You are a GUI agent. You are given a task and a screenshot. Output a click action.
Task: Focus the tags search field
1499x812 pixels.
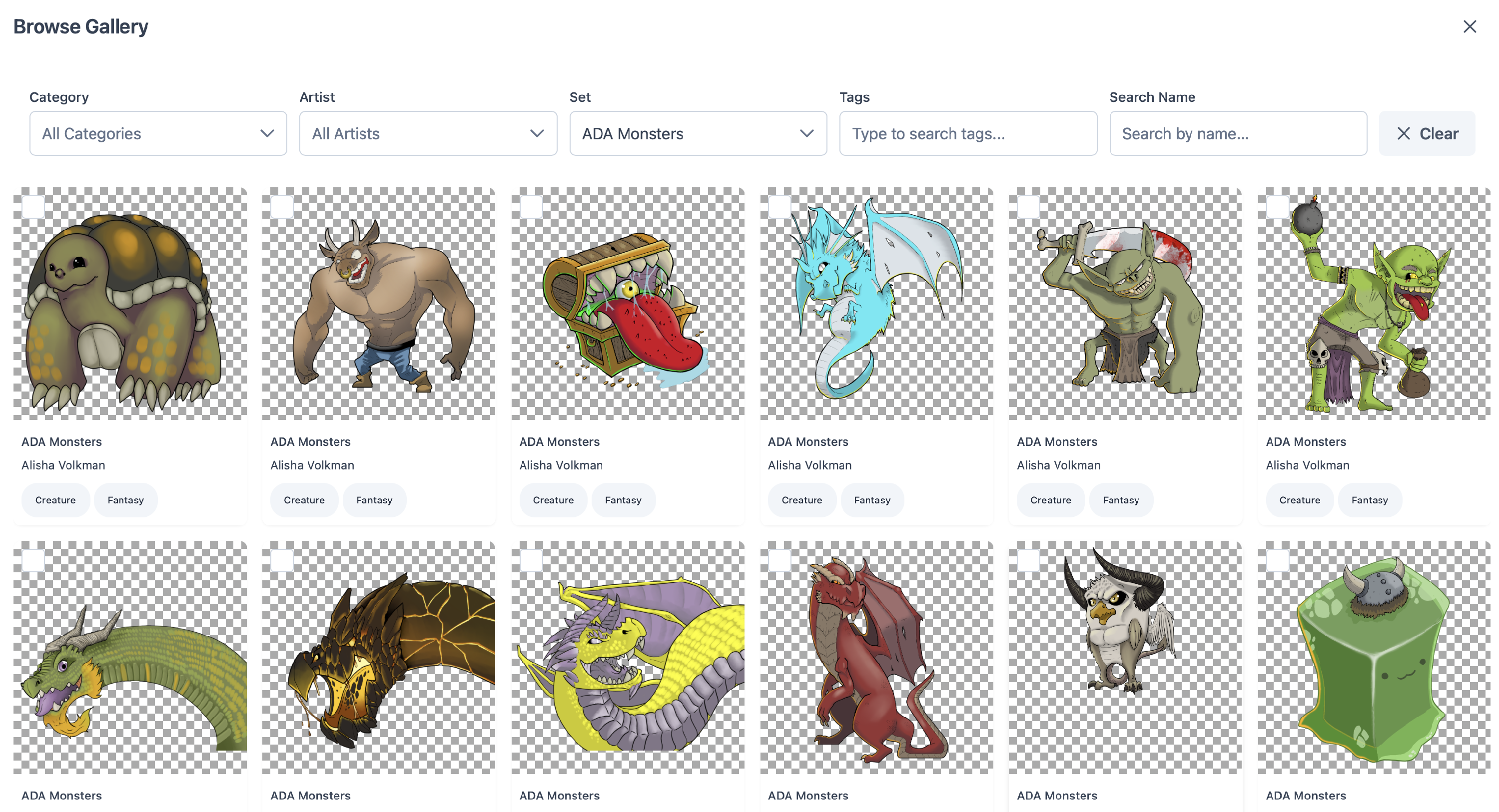click(968, 134)
